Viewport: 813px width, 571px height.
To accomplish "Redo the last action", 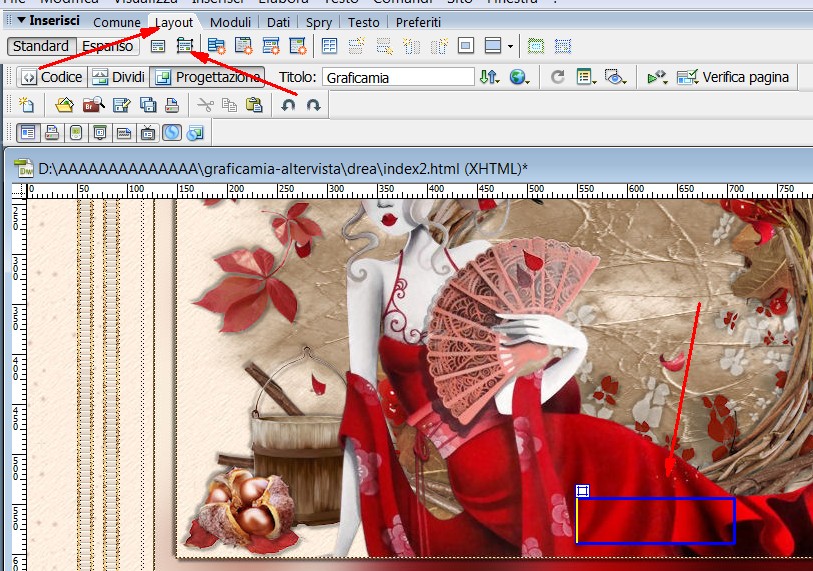I will 313,105.
